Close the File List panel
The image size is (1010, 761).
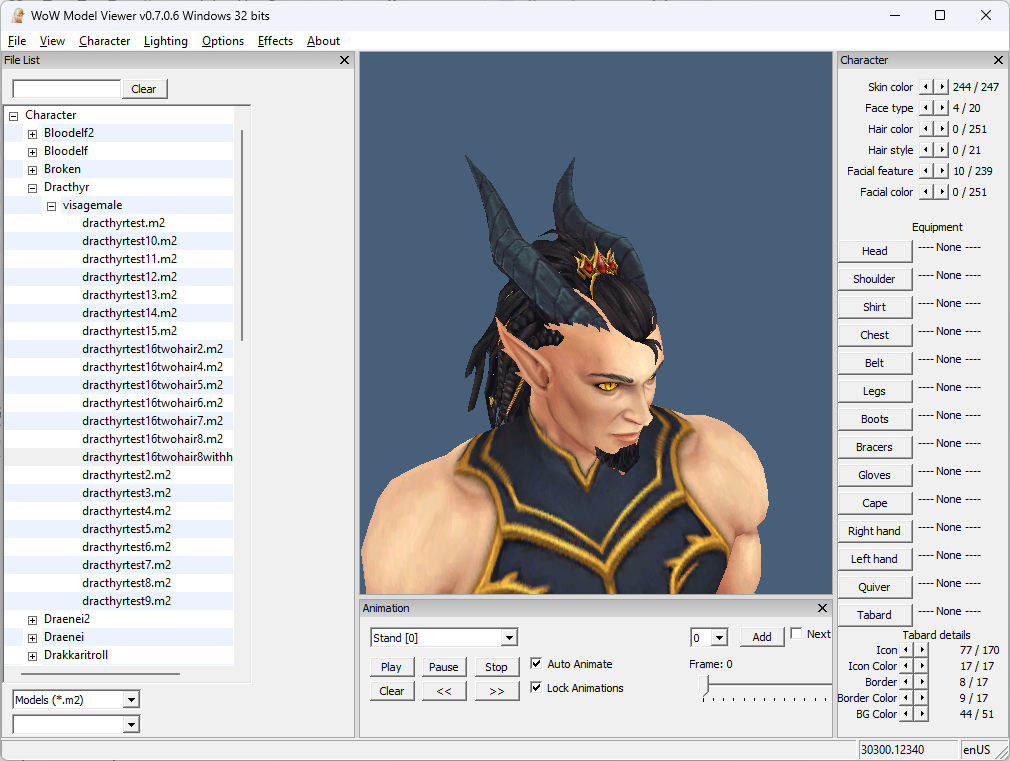tap(344, 60)
